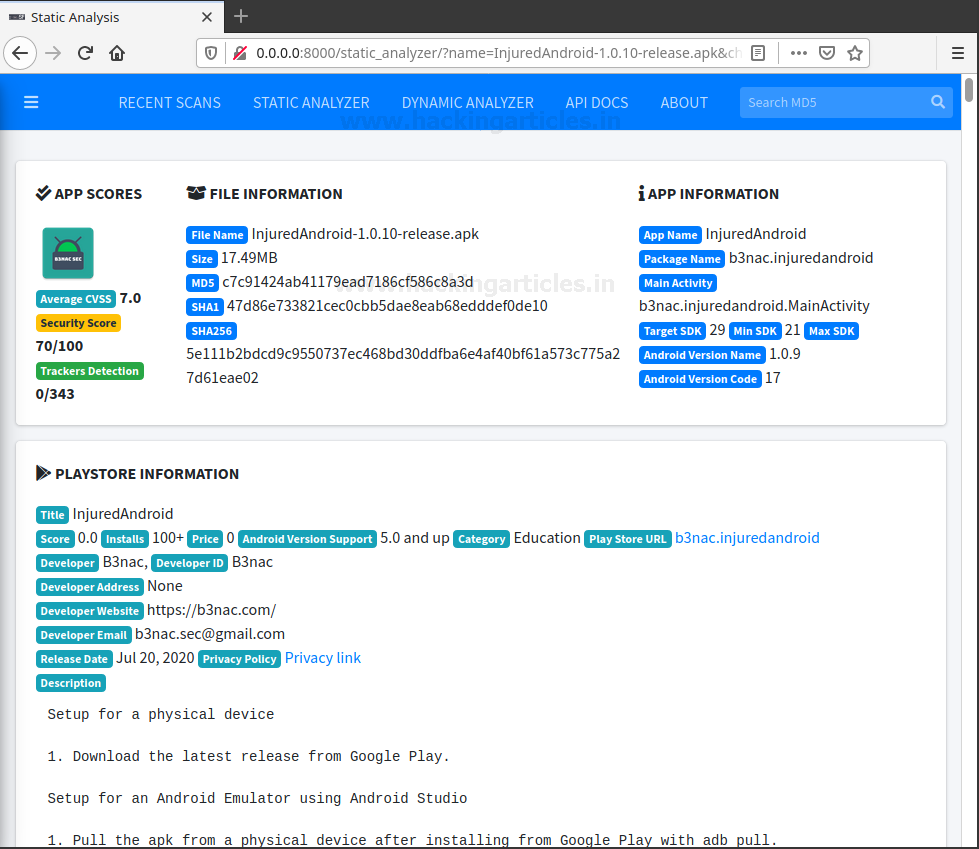
Task: Click the Android Version Support badge
Action: pyautogui.click(x=307, y=539)
